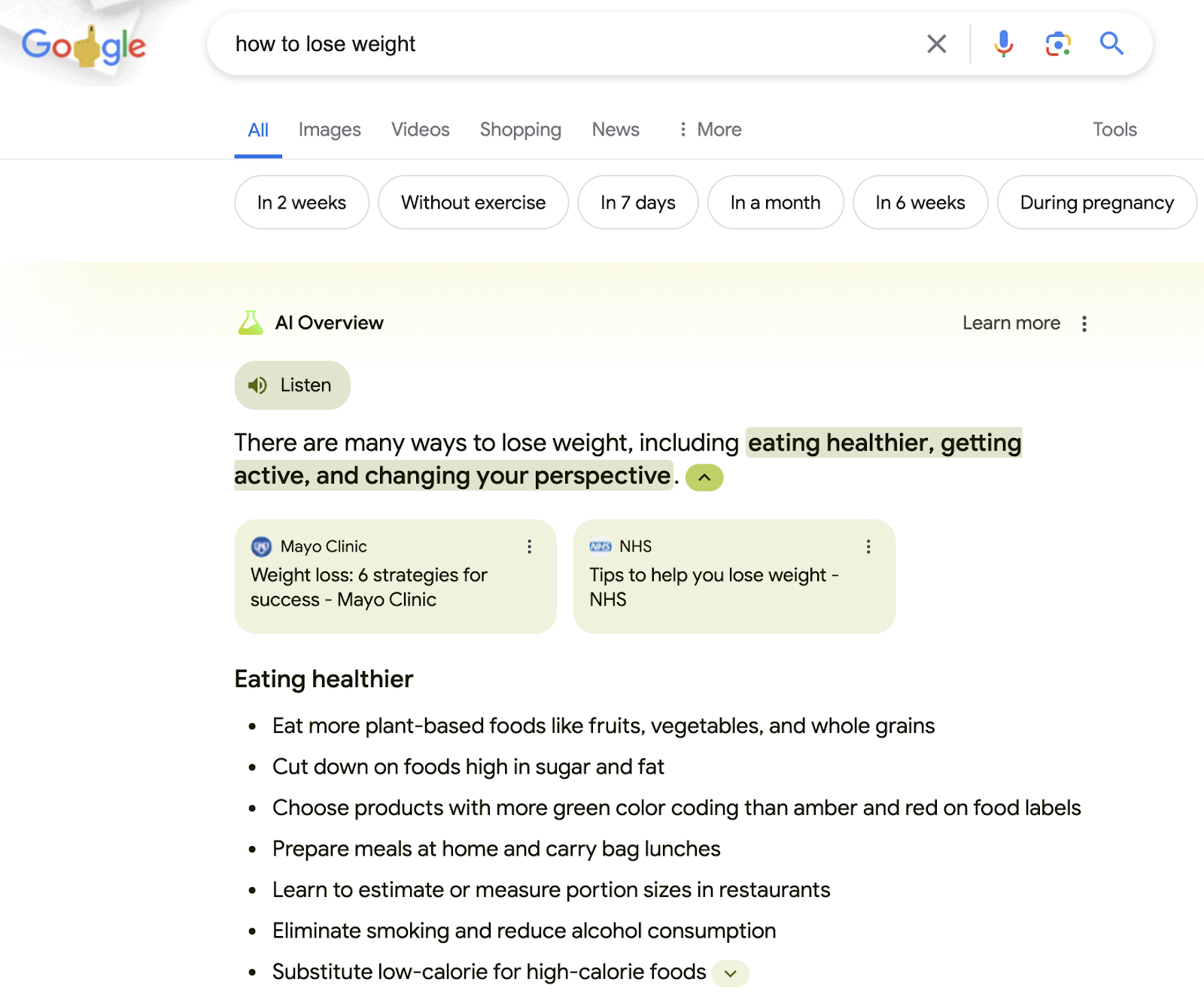Switch to the News tab
The image size is (1204, 1003).
tap(615, 129)
